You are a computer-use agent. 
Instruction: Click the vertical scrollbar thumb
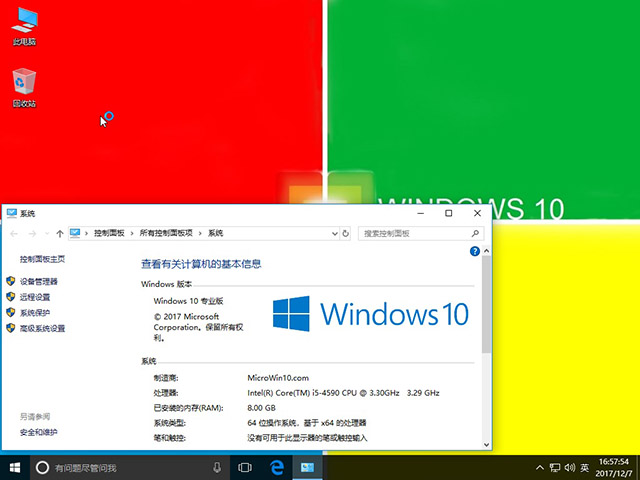tap(486, 304)
